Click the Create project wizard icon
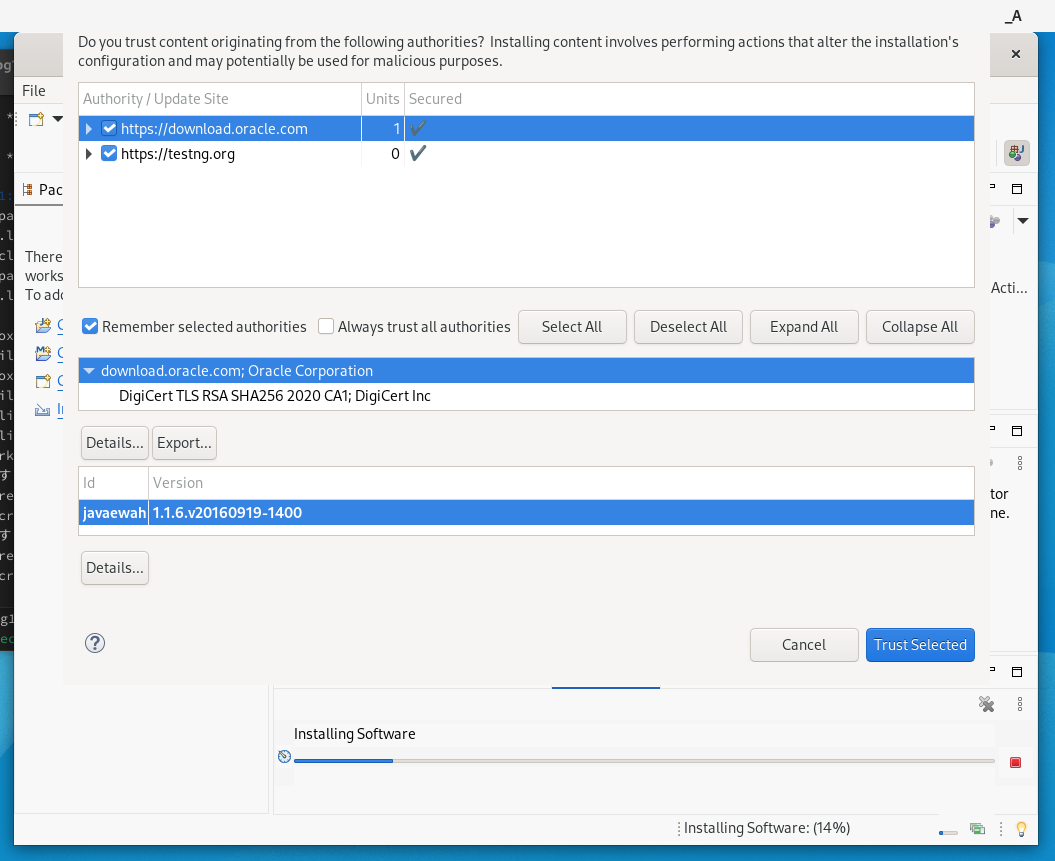Screen dimensions: 1055x861 point(43,381)
